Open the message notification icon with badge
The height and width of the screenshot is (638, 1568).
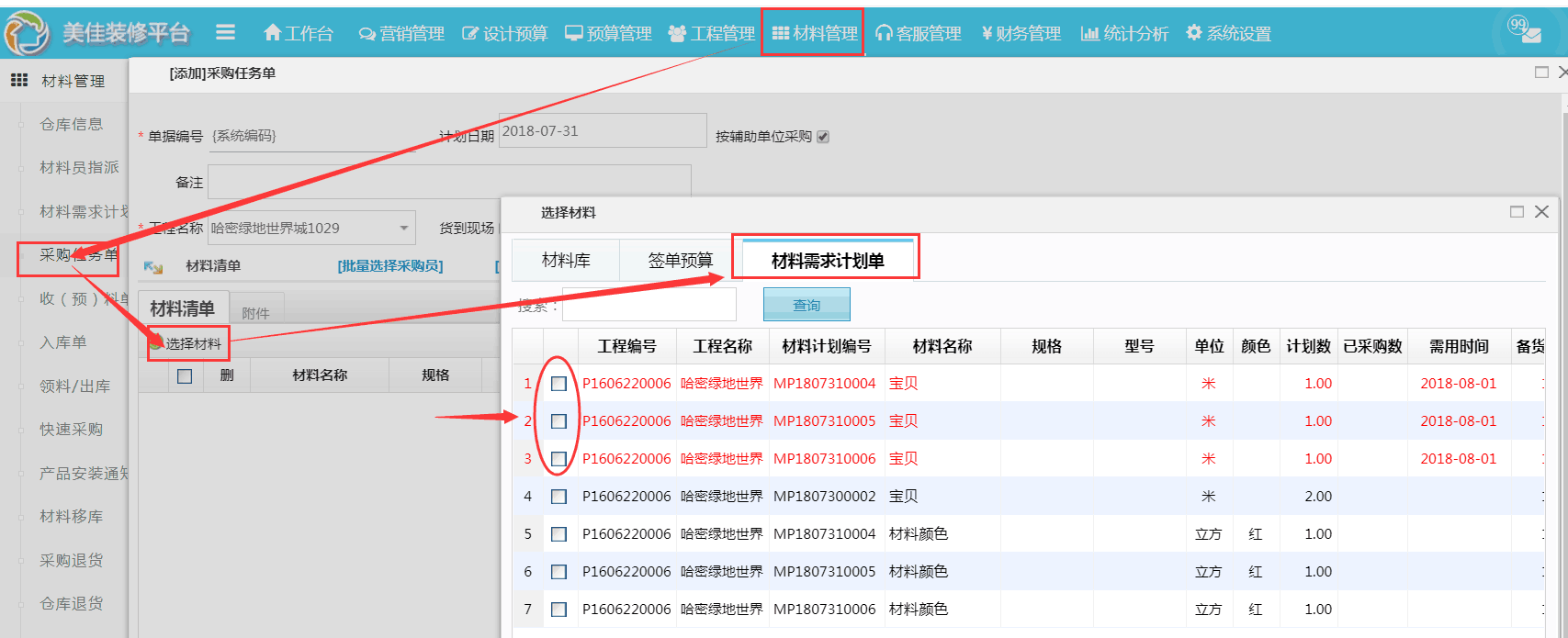(1528, 32)
